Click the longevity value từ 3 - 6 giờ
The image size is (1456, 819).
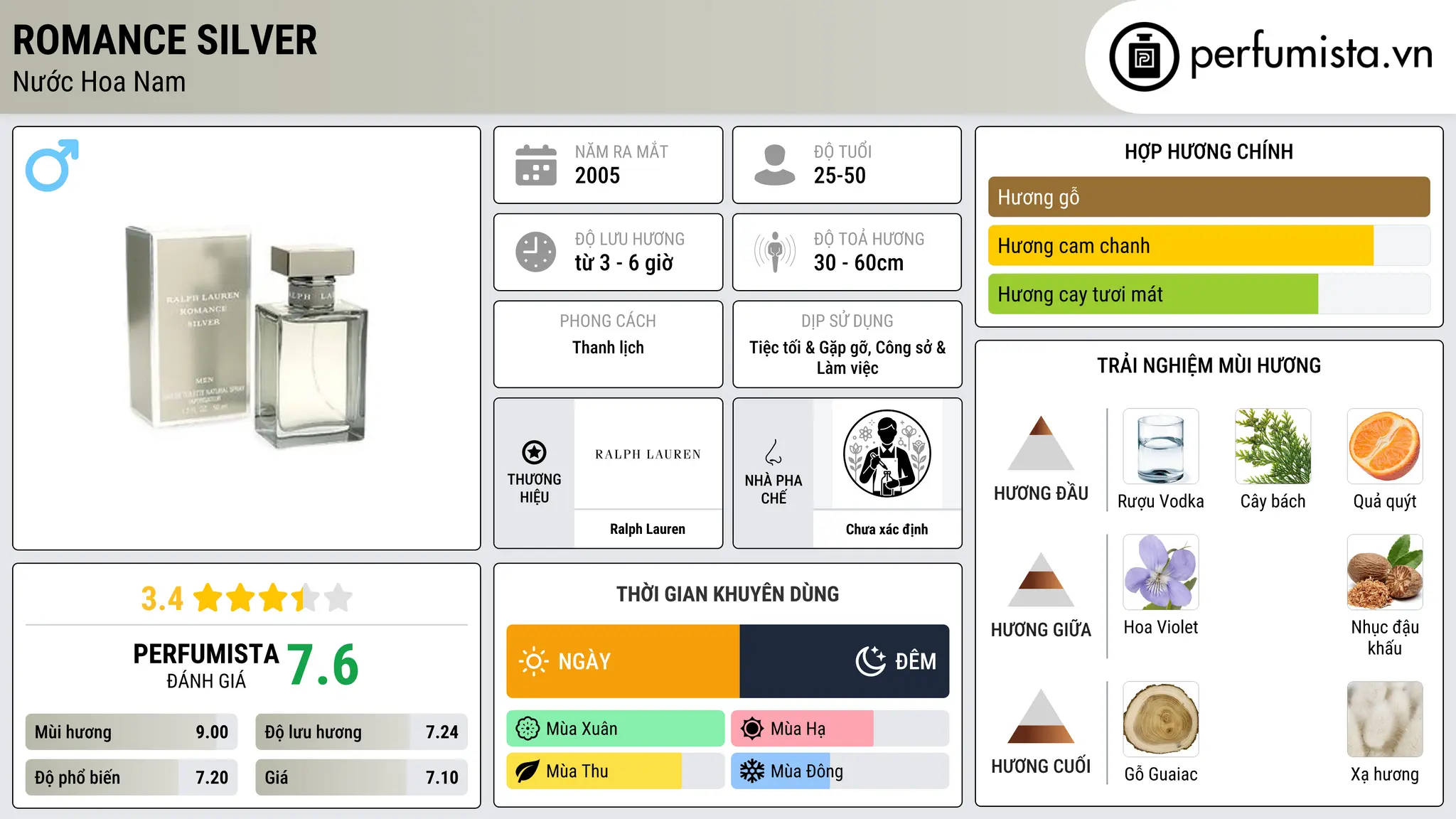[x=623, y=263]
